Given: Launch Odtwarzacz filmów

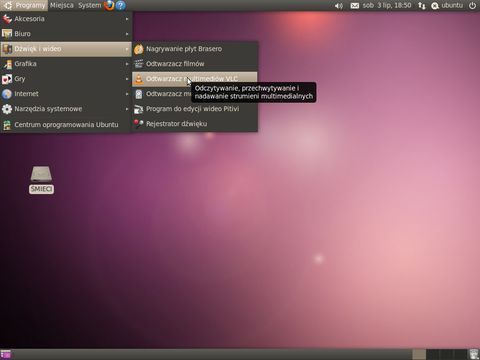Looking at the screenshot, I should click(x=195, y=64).
